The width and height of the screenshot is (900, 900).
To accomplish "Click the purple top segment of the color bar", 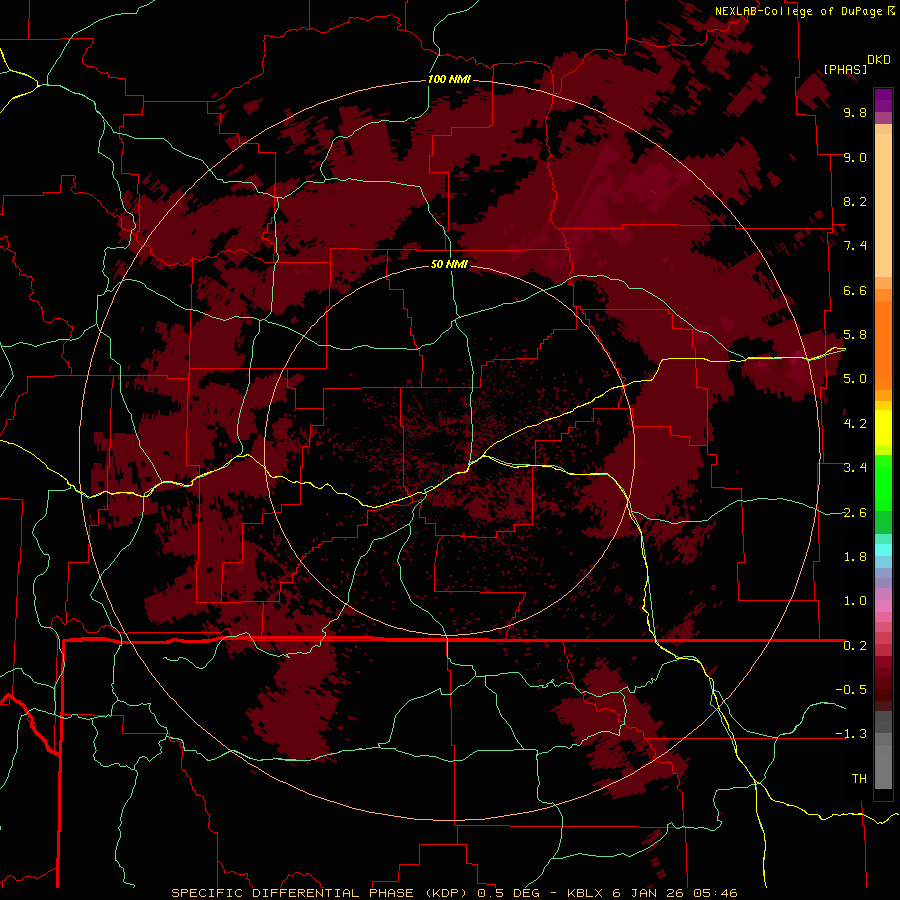I will (883, 100).
